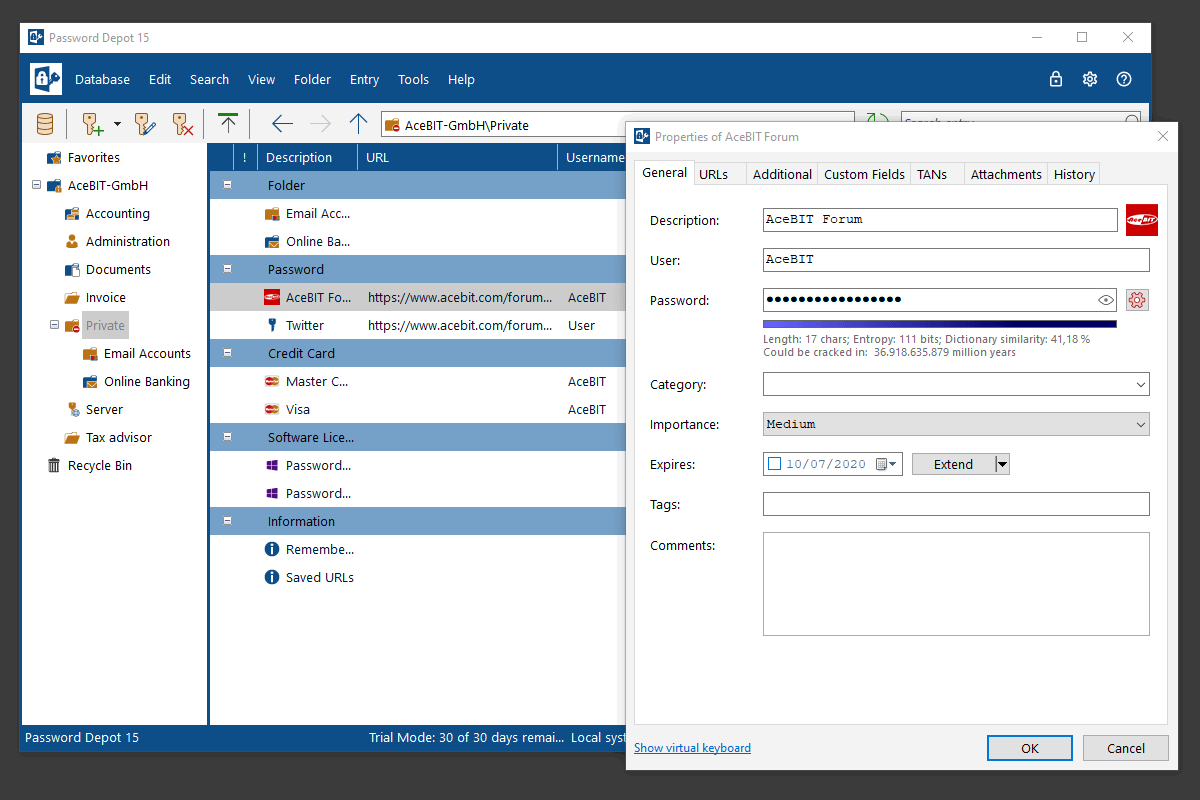This screenshot has width=1200, height=800.
Task: Open settings via the gear icon
Action: [x=1090, y=79]
